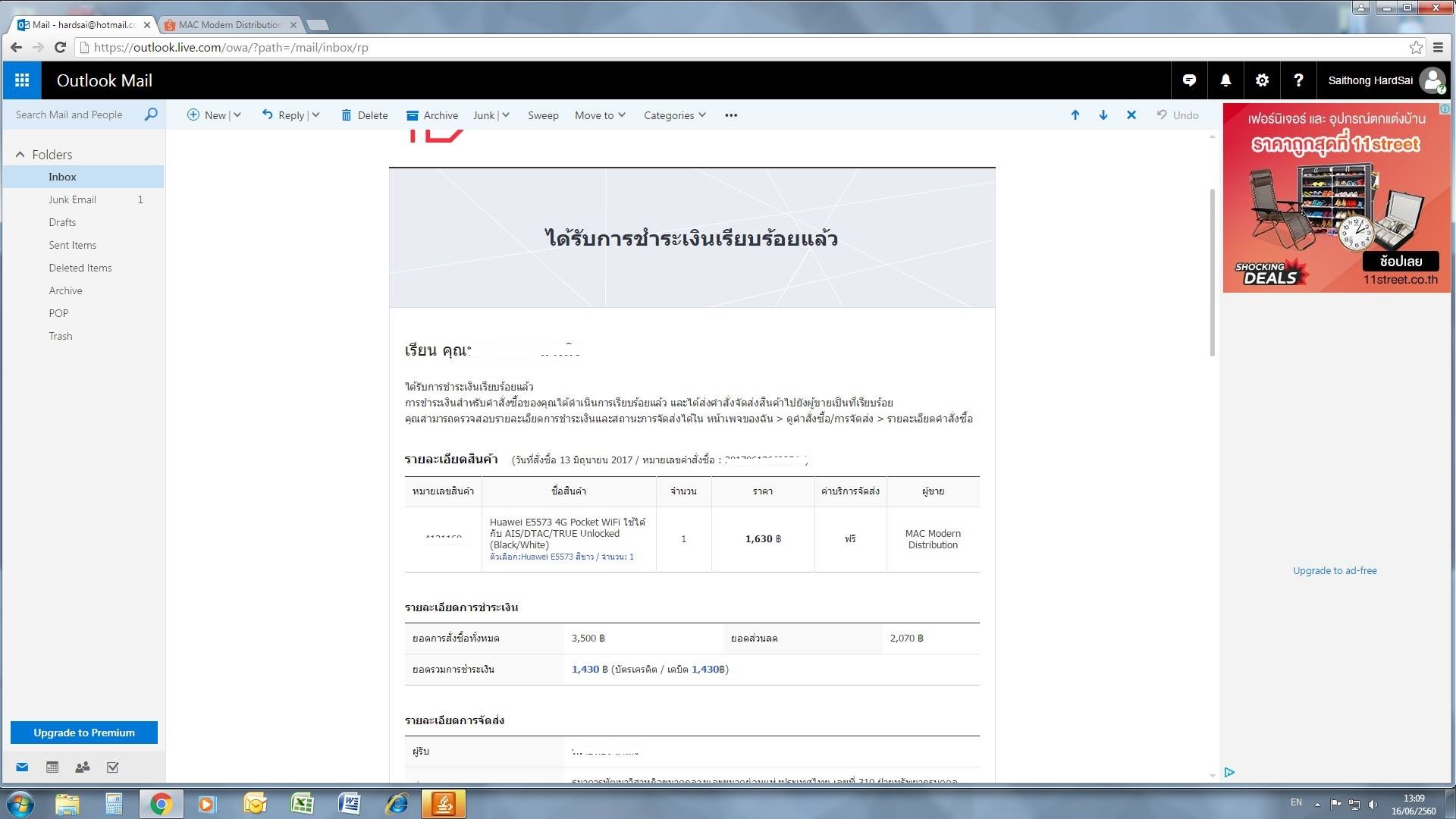Open the Junk Email folder

83,199
